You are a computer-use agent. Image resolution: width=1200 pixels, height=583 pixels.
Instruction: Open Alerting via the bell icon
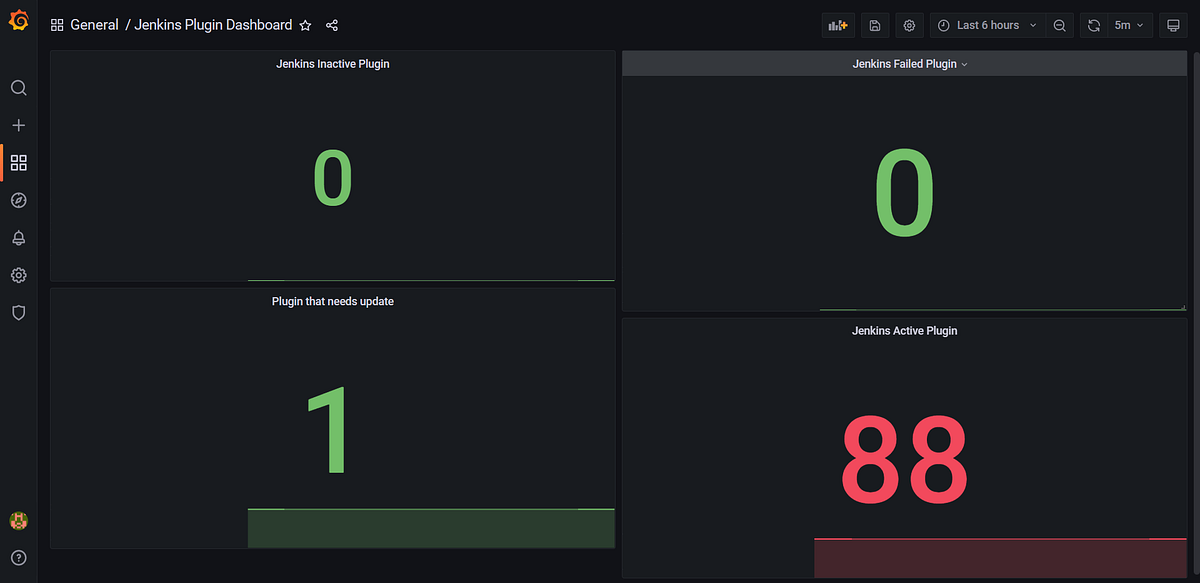pyautogui.click(x=18, y=238)
